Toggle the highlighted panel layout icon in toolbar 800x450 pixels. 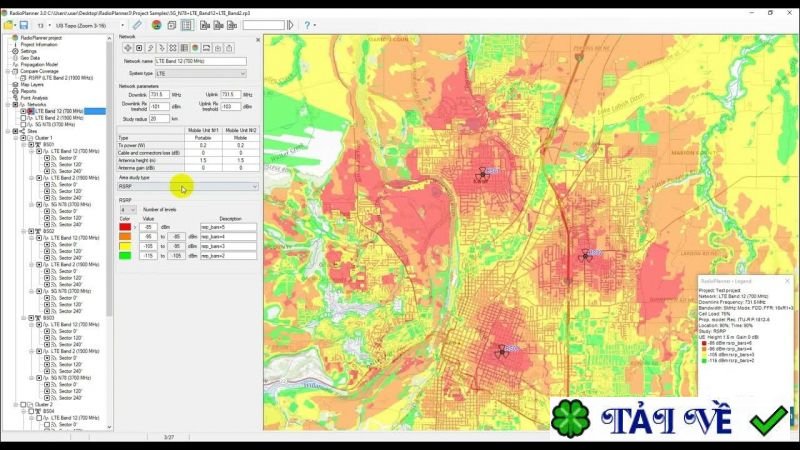tap(187, 25)
